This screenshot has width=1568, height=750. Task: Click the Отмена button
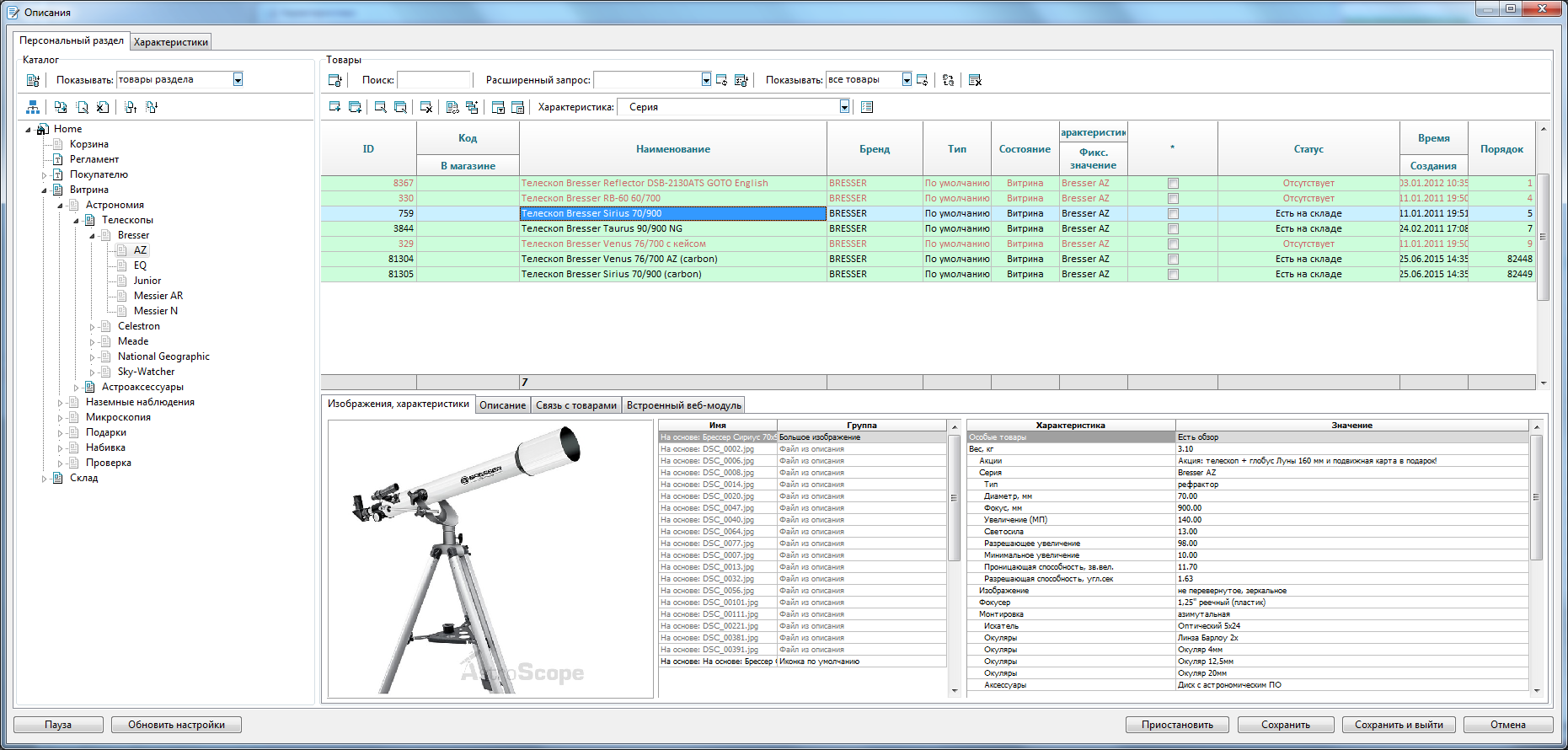click(x=1508, y=725)
